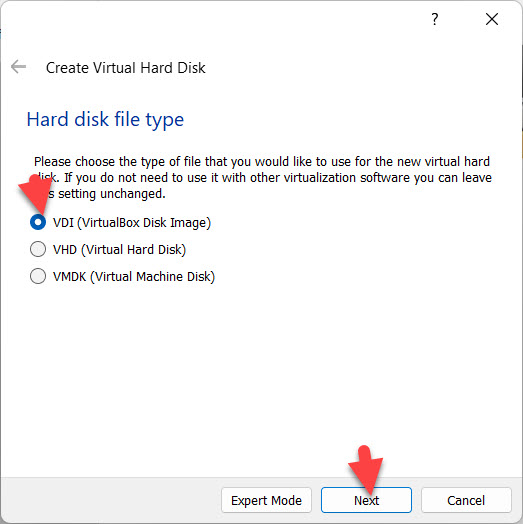The width and height of the screenshot is (523, 524).
Task: Select the VDI radio button
Action: click(38, 222)
